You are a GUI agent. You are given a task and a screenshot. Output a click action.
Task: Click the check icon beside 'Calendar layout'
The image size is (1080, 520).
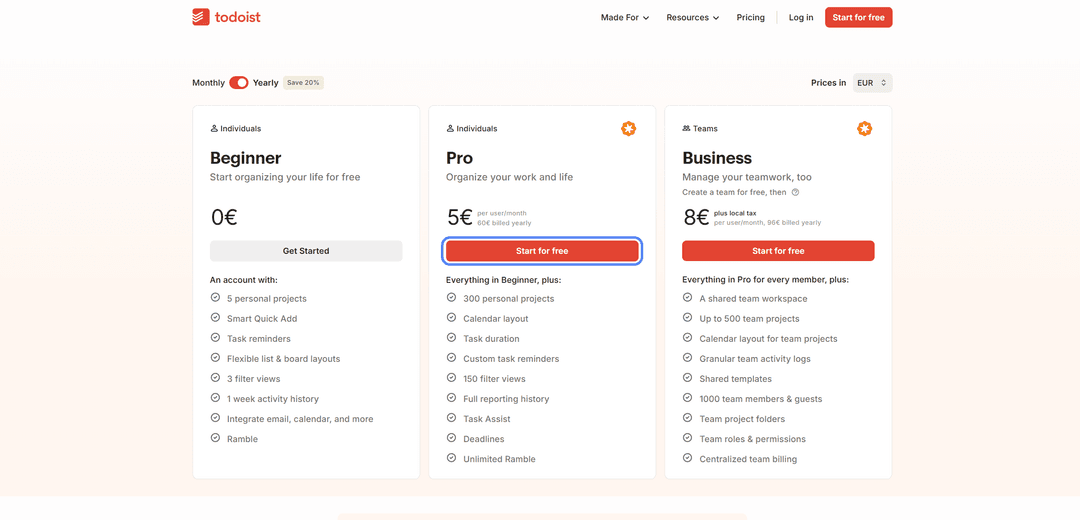pos(451,318)
